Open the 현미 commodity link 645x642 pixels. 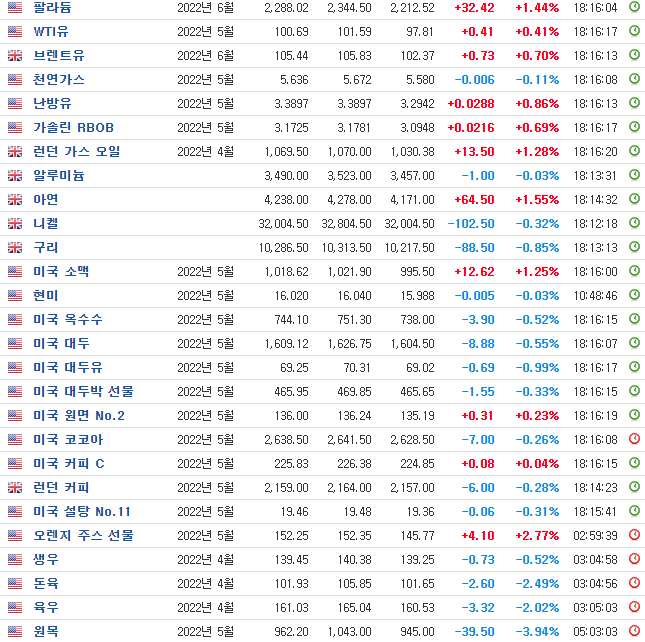click(x=46, y=295)
